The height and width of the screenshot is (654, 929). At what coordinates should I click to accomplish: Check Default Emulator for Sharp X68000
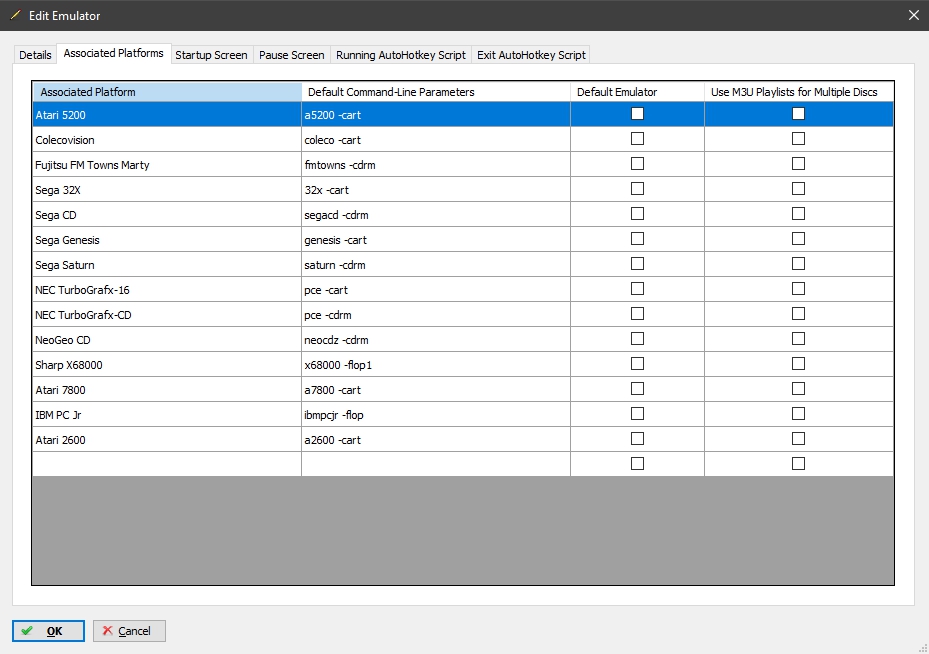pos(638,364)
